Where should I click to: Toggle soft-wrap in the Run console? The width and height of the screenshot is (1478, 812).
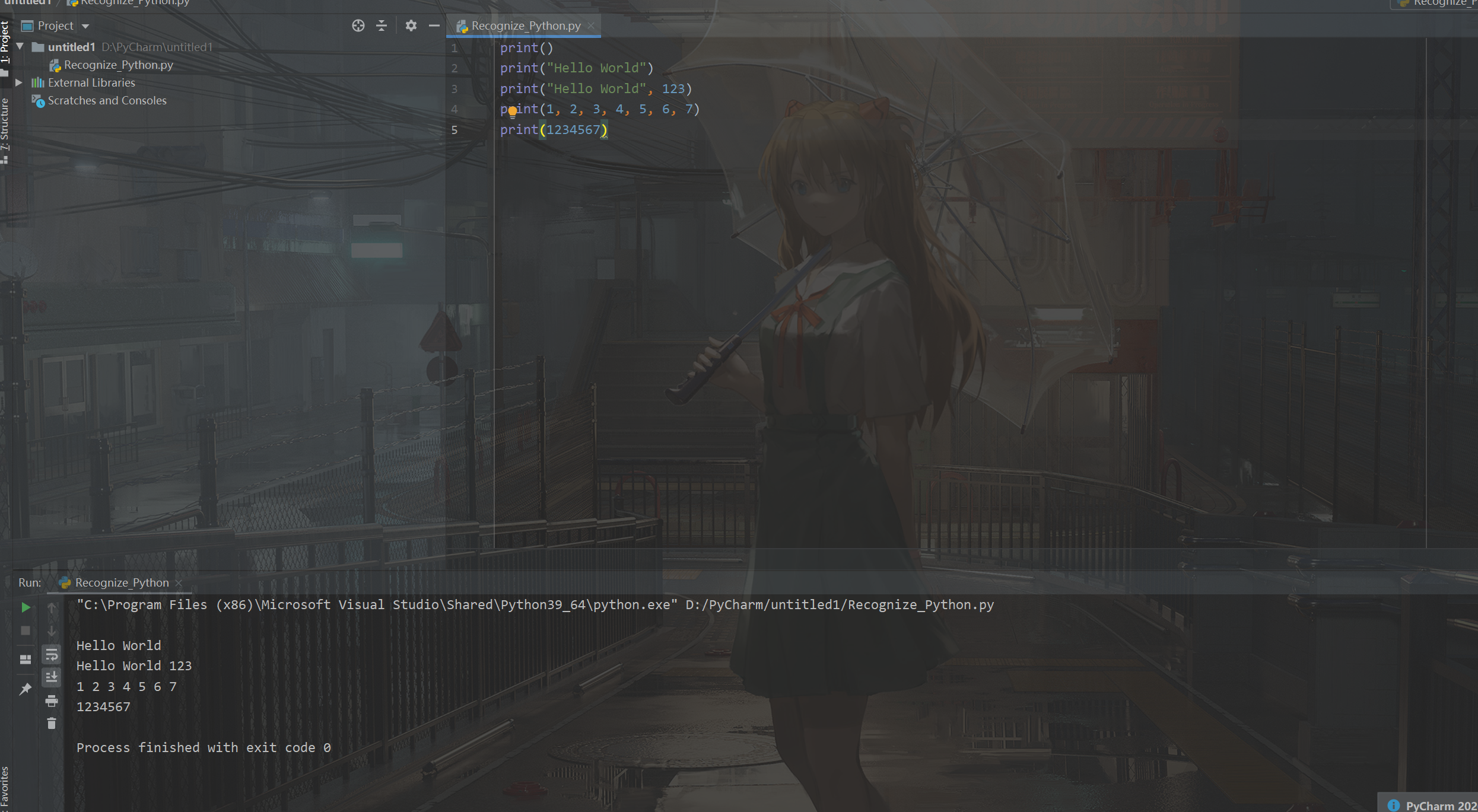point(52,655)
